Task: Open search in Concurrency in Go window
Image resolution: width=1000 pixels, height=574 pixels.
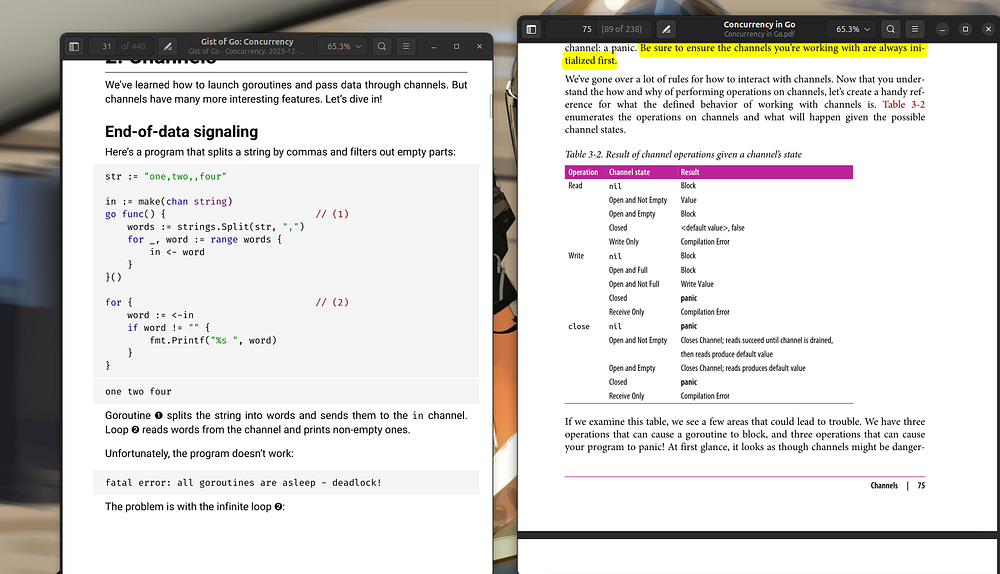Action: (890, 29)
